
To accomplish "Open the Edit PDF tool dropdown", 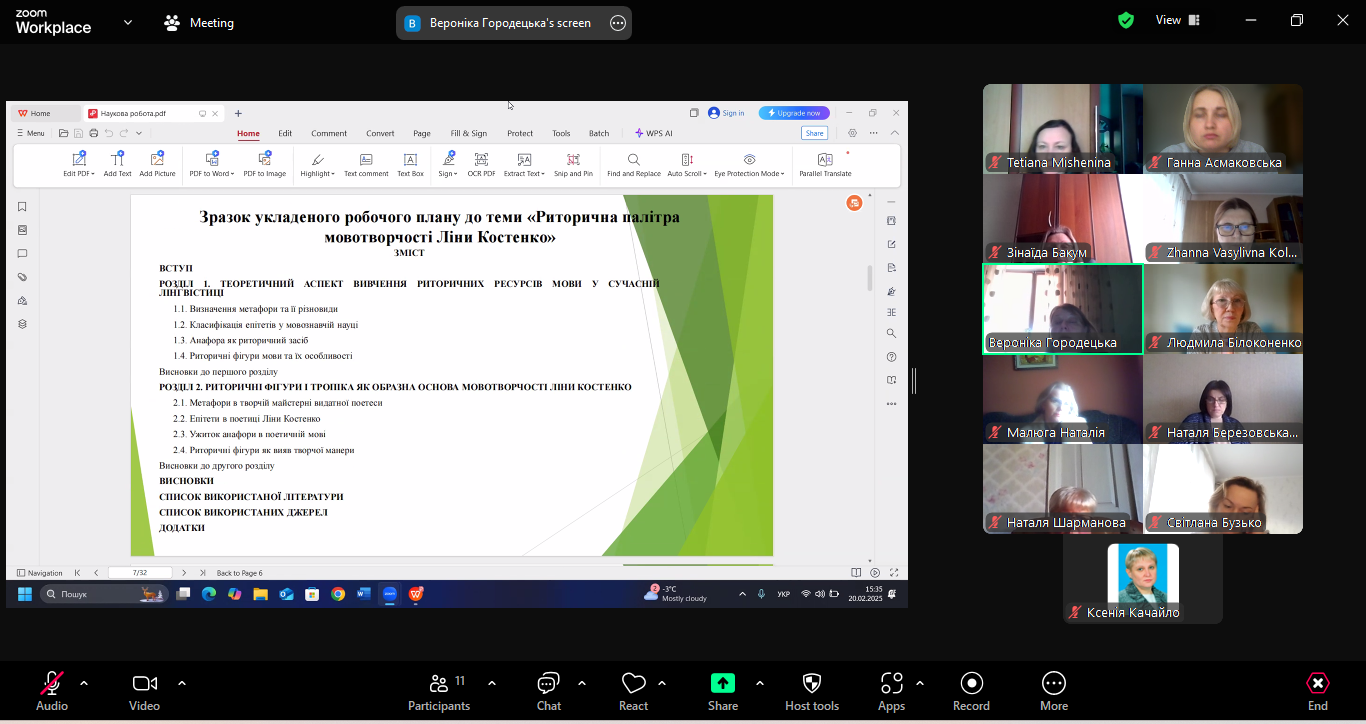I will 79,165.
